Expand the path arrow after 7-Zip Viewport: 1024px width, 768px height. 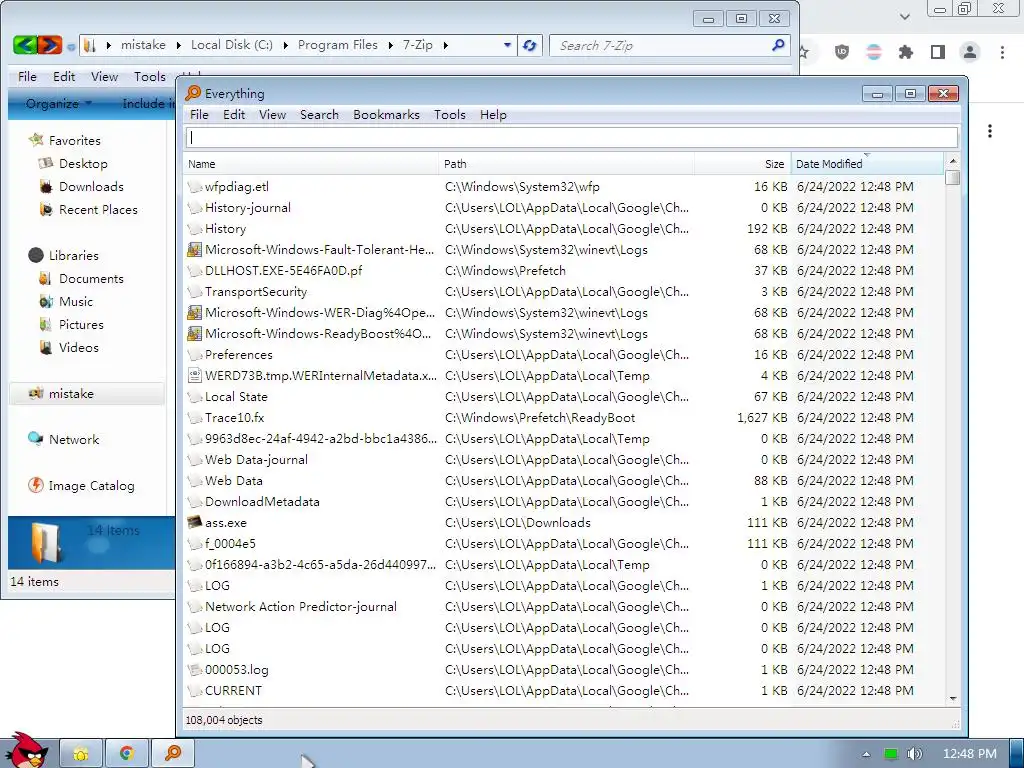pos(446,45)
